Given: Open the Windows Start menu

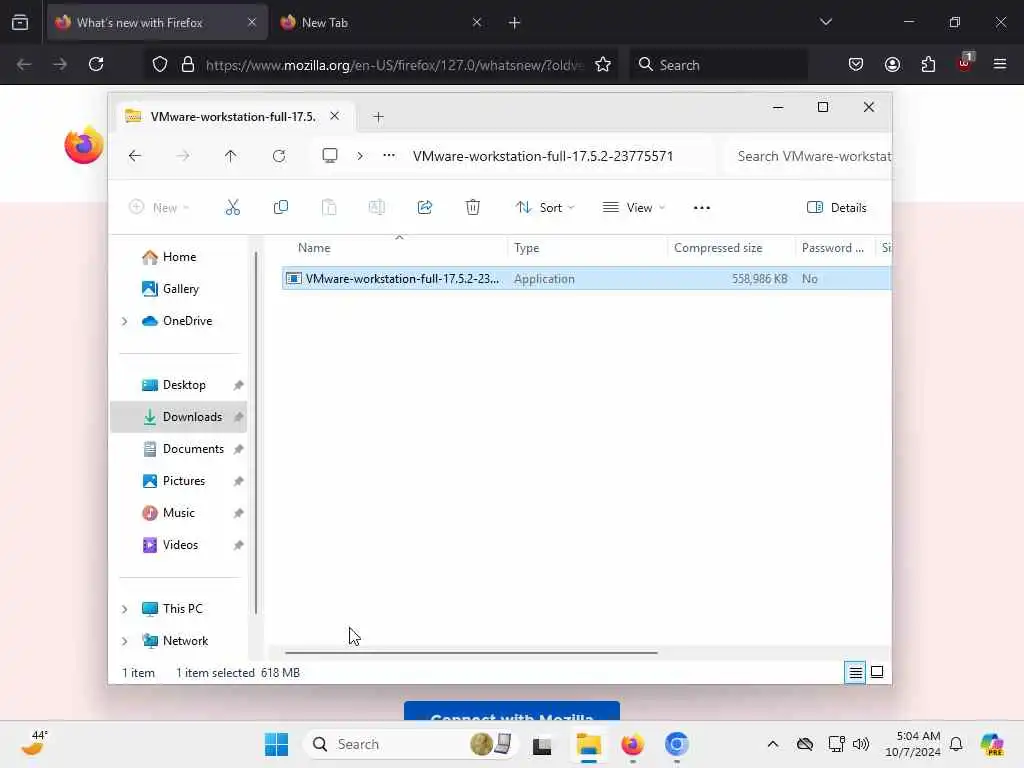Looking at the screenshot, I should 276,744.
